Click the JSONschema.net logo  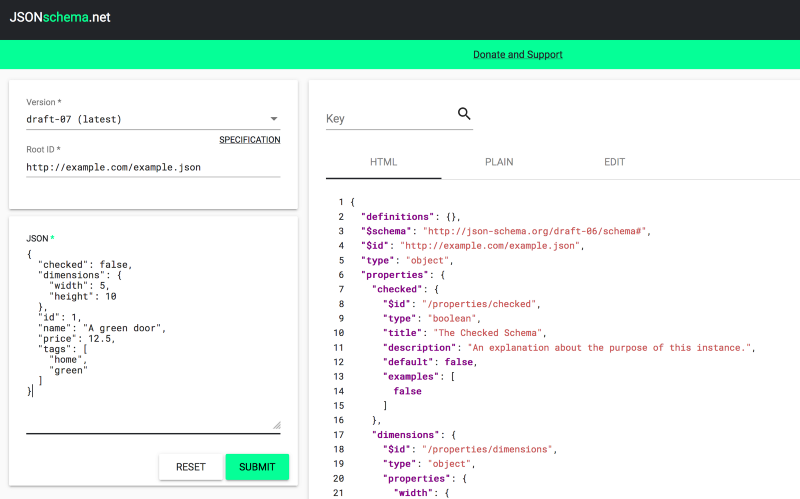(x=60, y=17)
